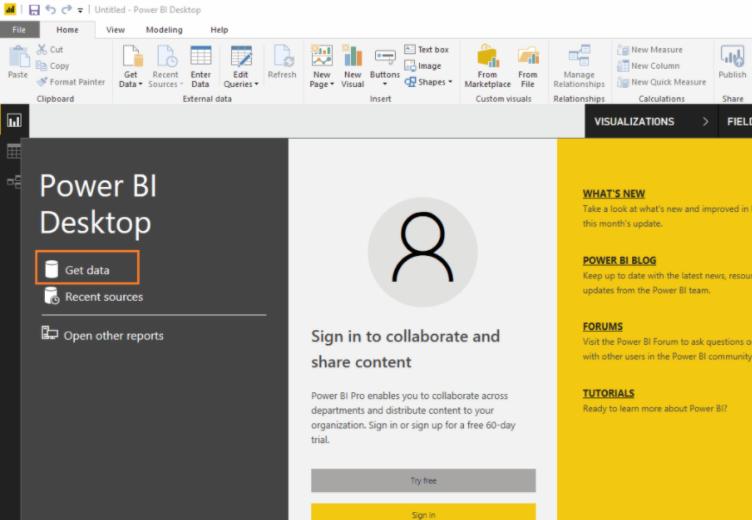The height and width of the screenshot is (520, 752).
Task: Click the Try free button
Action: pos(423,480)
